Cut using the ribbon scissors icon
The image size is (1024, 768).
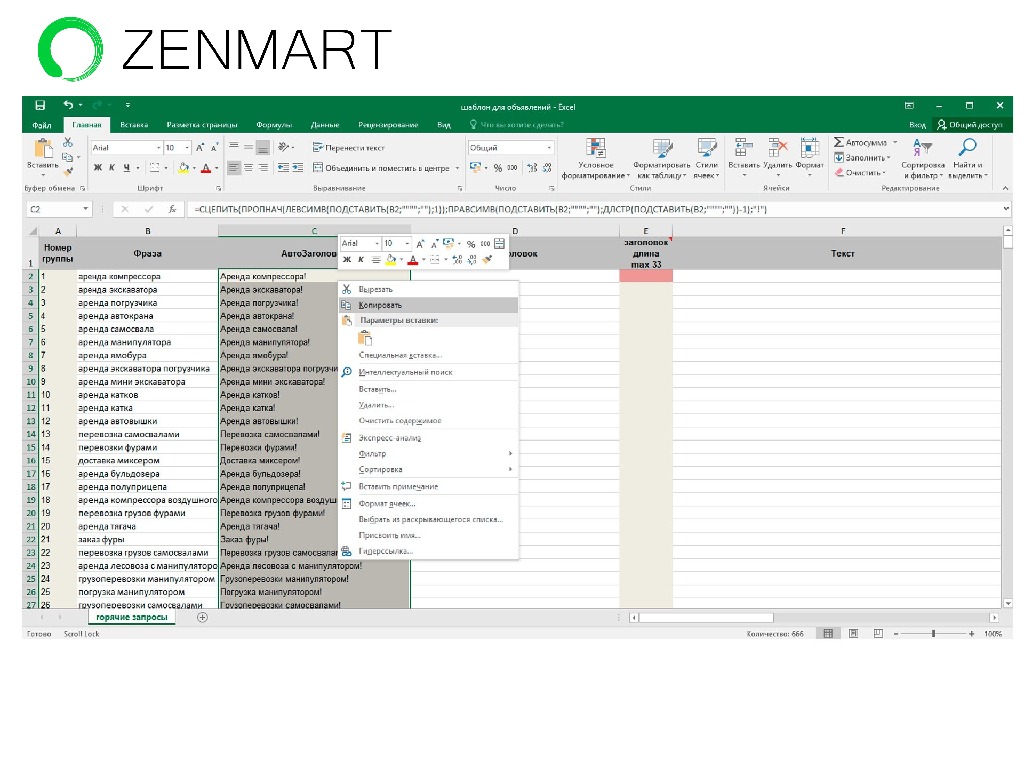[67, 142]
